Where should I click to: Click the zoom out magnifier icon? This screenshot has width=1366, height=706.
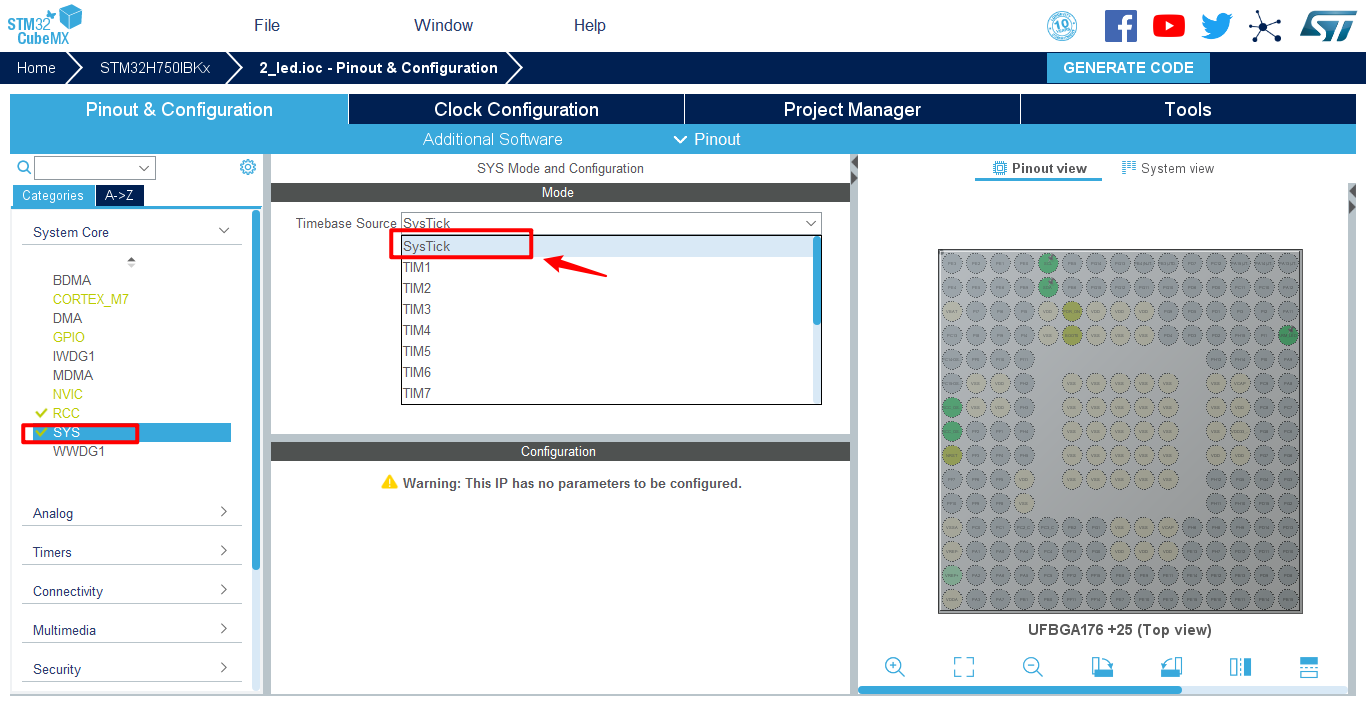point(1033,667)
